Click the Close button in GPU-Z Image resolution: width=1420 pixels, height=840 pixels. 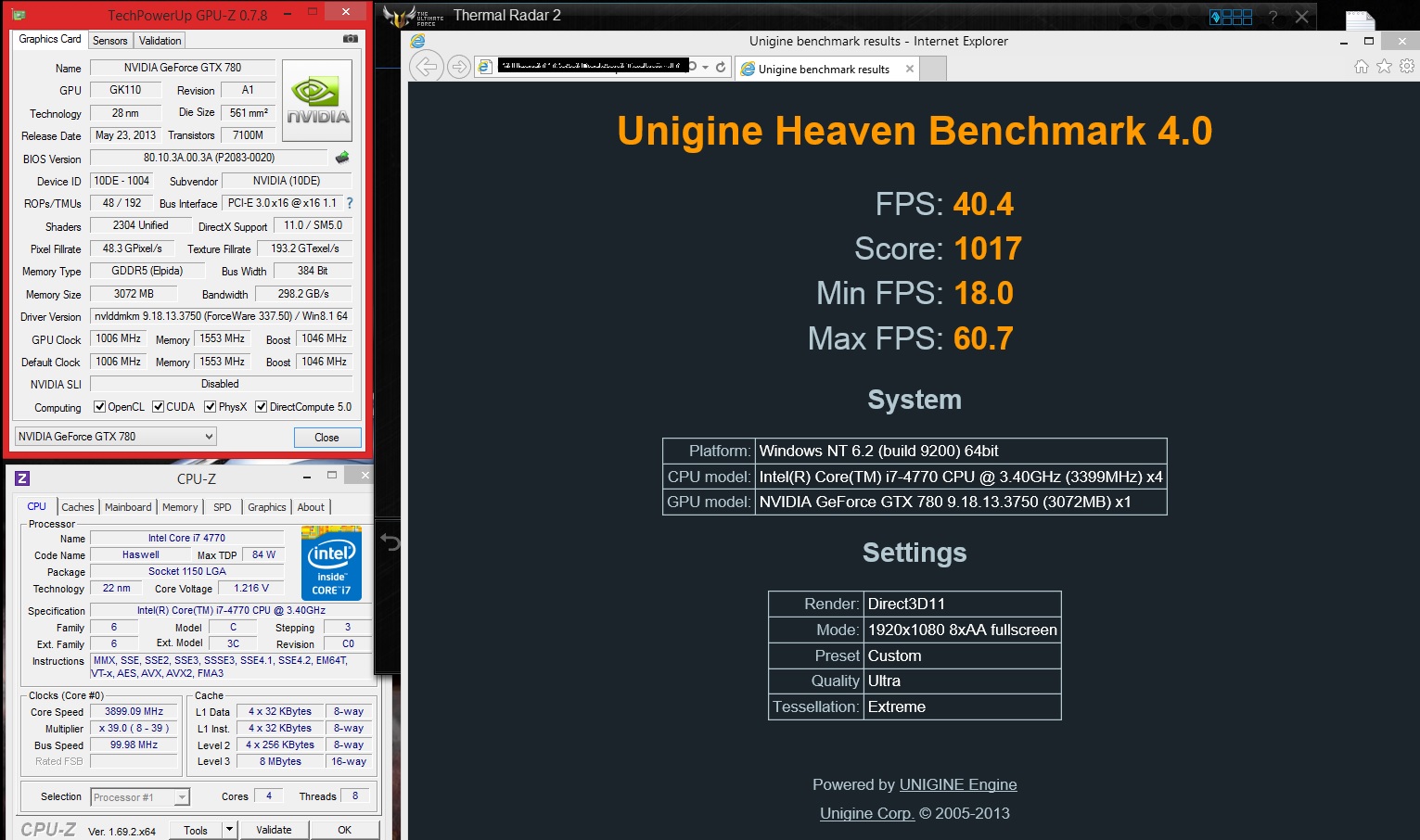(x=326, y=438)
